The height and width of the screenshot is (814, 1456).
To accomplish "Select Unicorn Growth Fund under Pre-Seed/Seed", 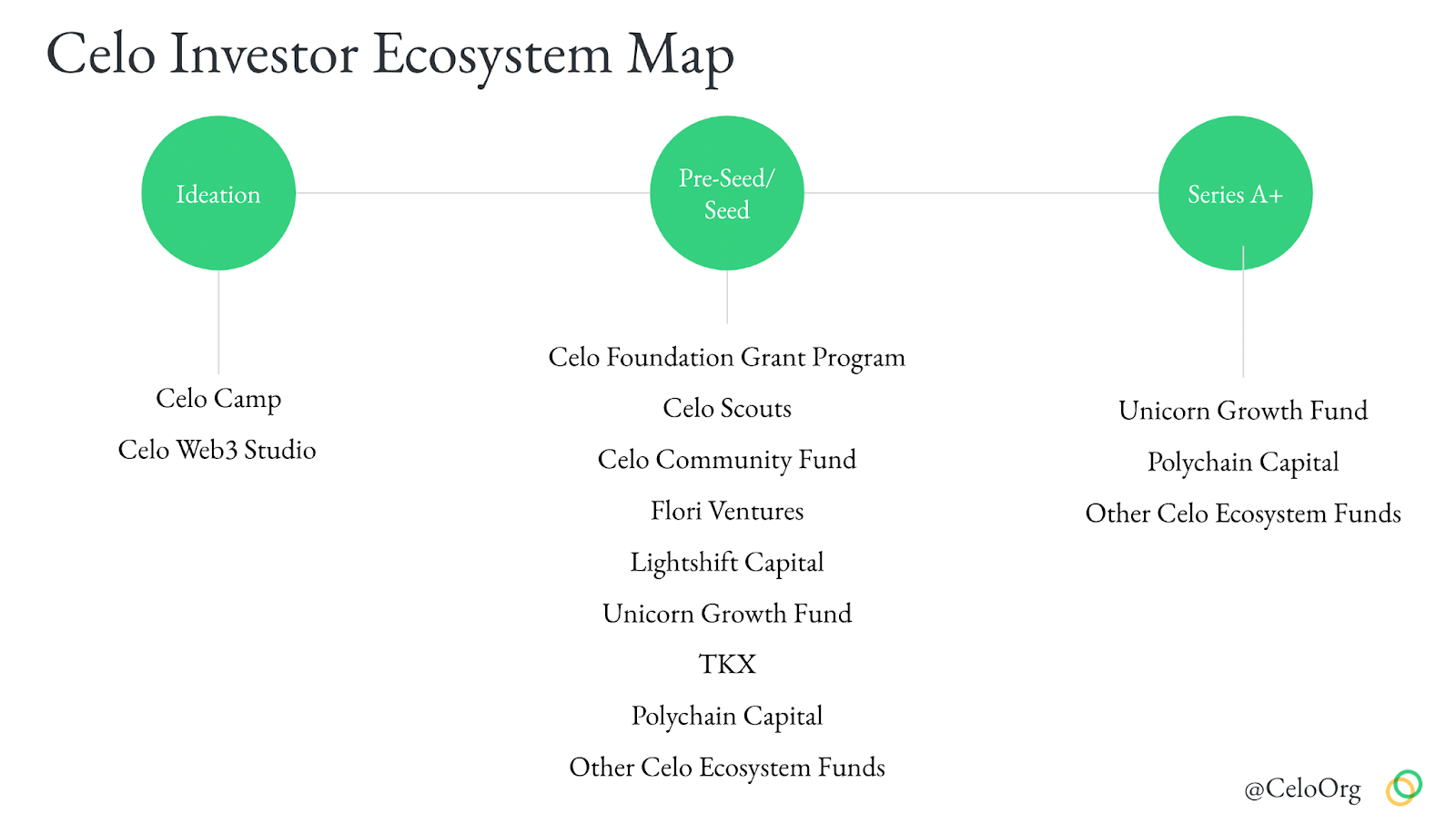I will coord(727,614).
